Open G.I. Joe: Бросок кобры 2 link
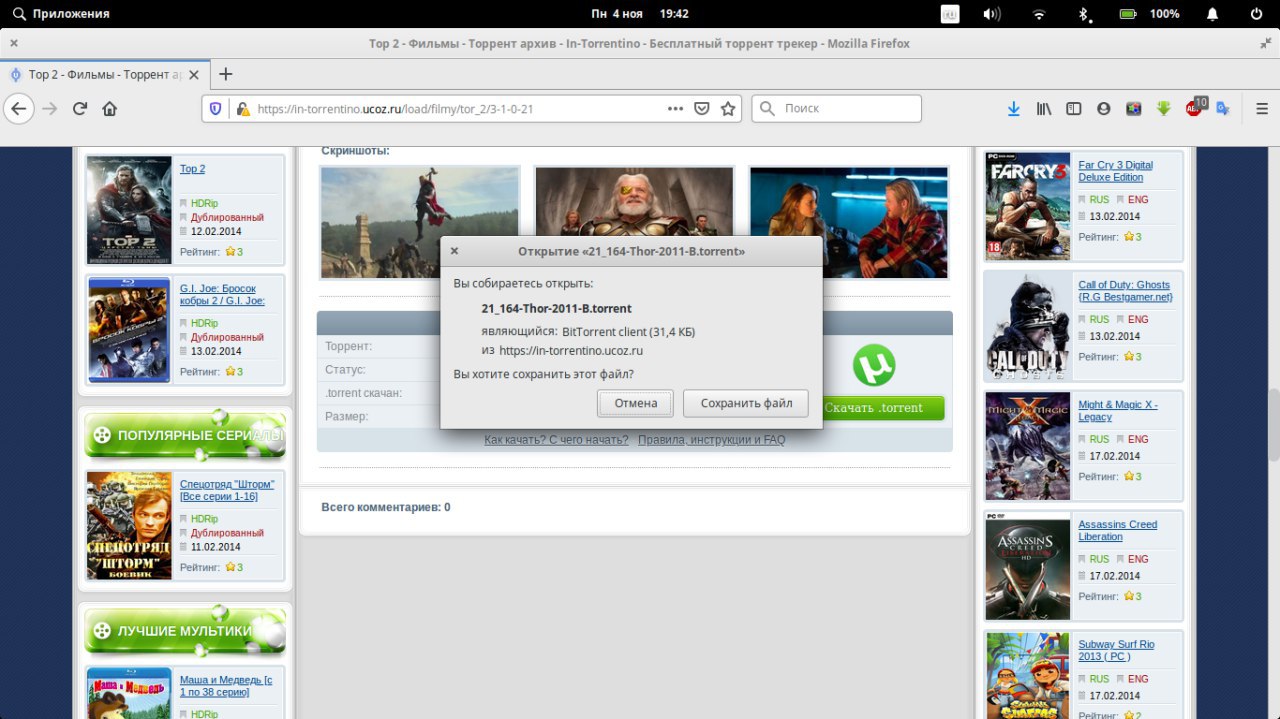Screen dimensions: 1280x719 click(222, 295)
